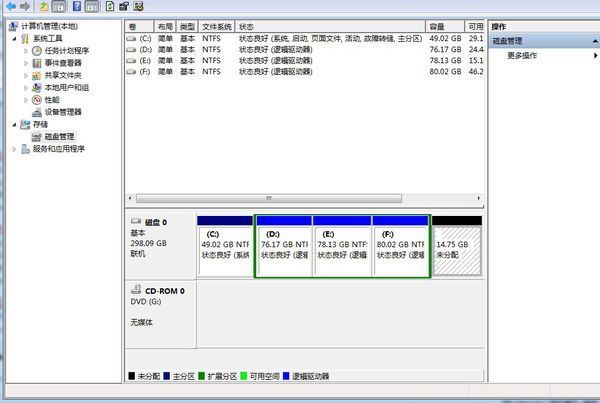Select 磁盘管理 under 存储
Viewport: 600px width, 403px height.
(x=52, y=136)
